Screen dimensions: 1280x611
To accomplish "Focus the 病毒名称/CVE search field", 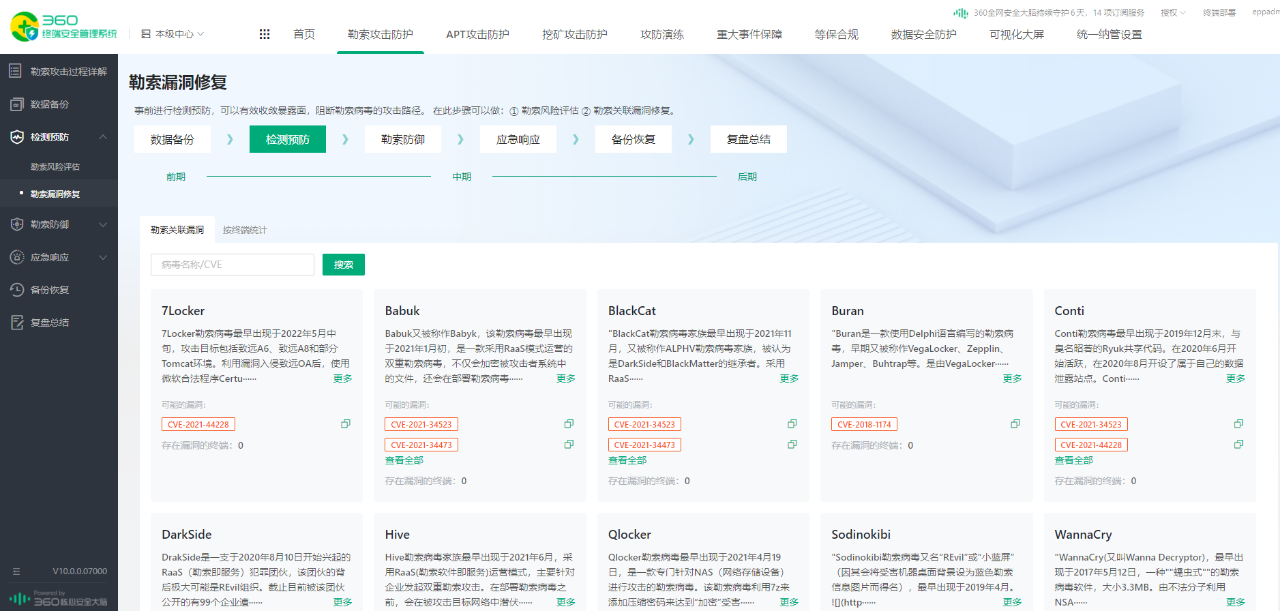I will click(233, 265).
